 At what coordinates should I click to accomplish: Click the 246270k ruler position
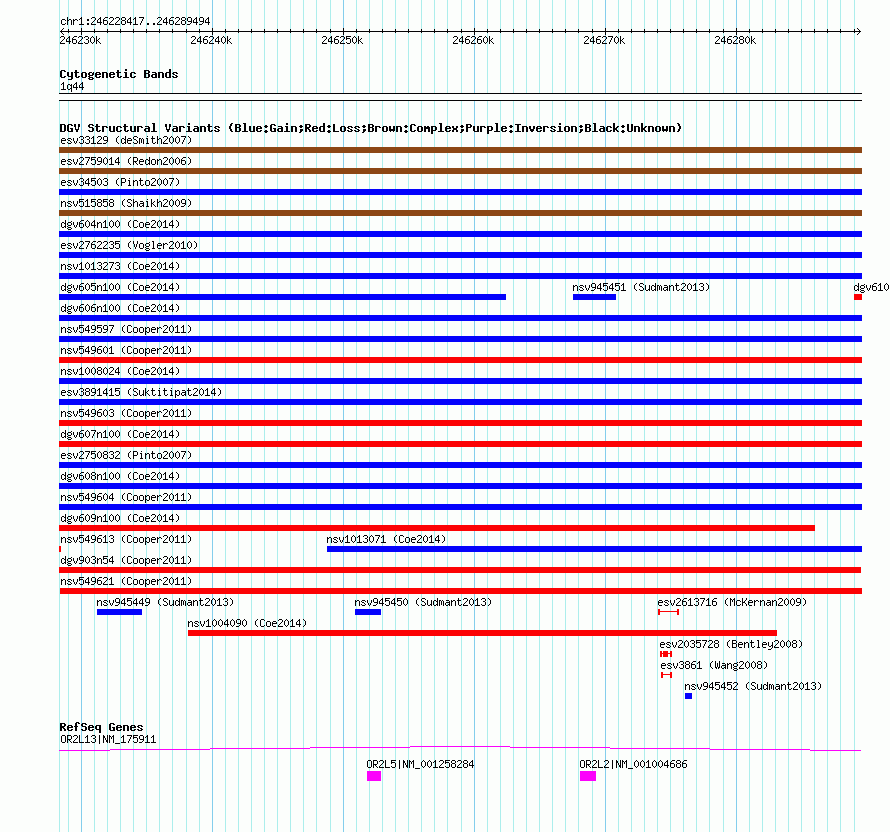coord(604,40)
